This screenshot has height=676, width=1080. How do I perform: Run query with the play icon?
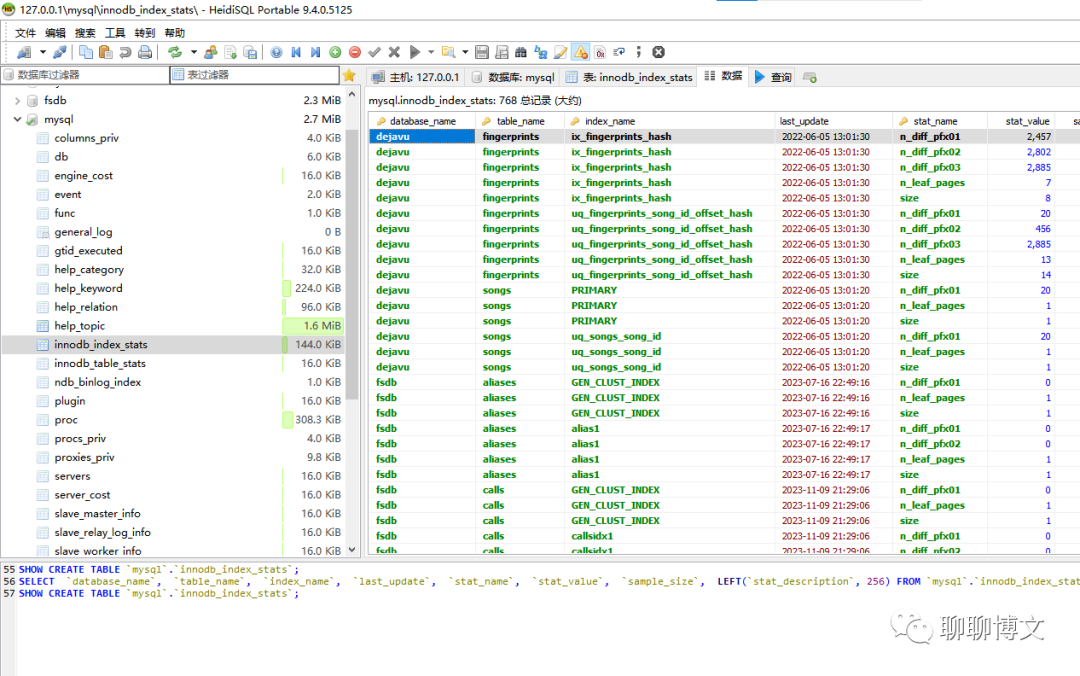[x=415, y=52]
